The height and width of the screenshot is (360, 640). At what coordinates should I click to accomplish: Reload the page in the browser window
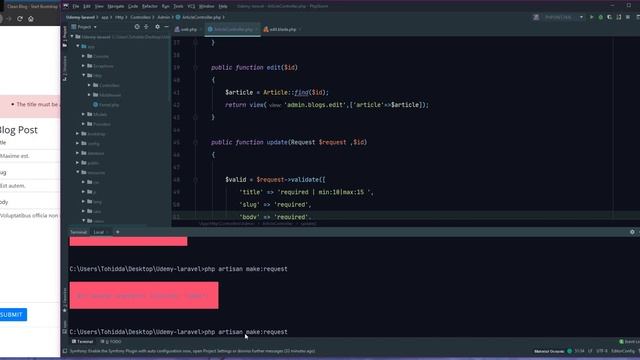point(20,19)
